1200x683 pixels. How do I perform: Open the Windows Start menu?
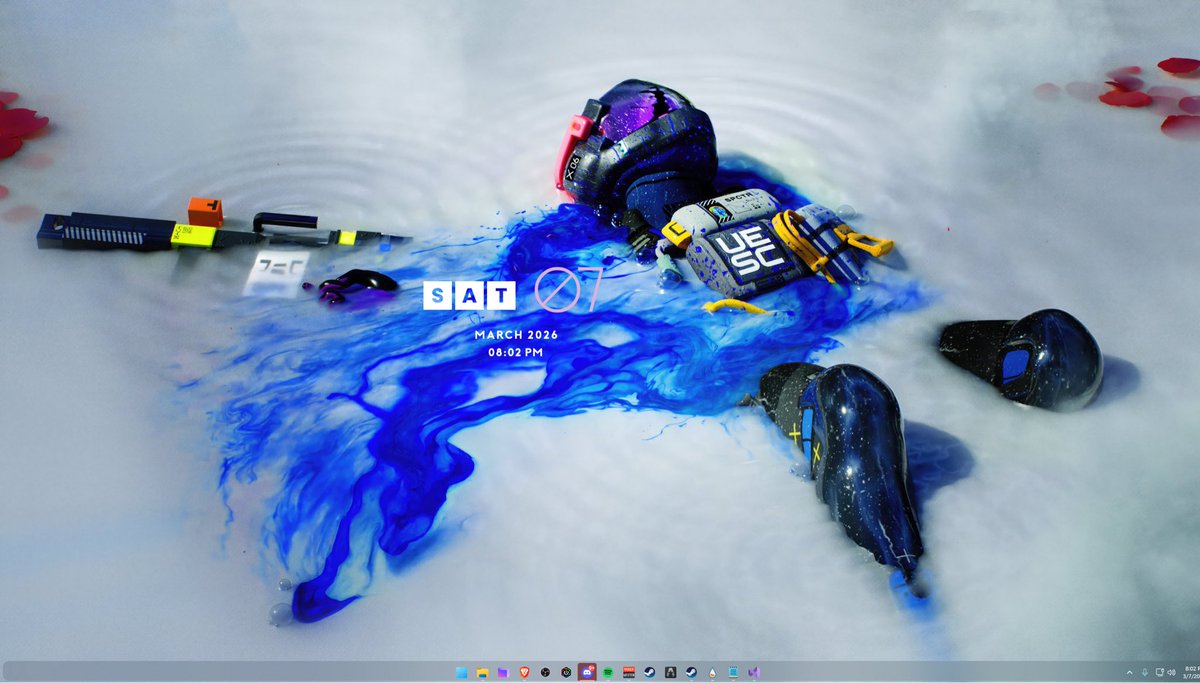pos(461,673)
